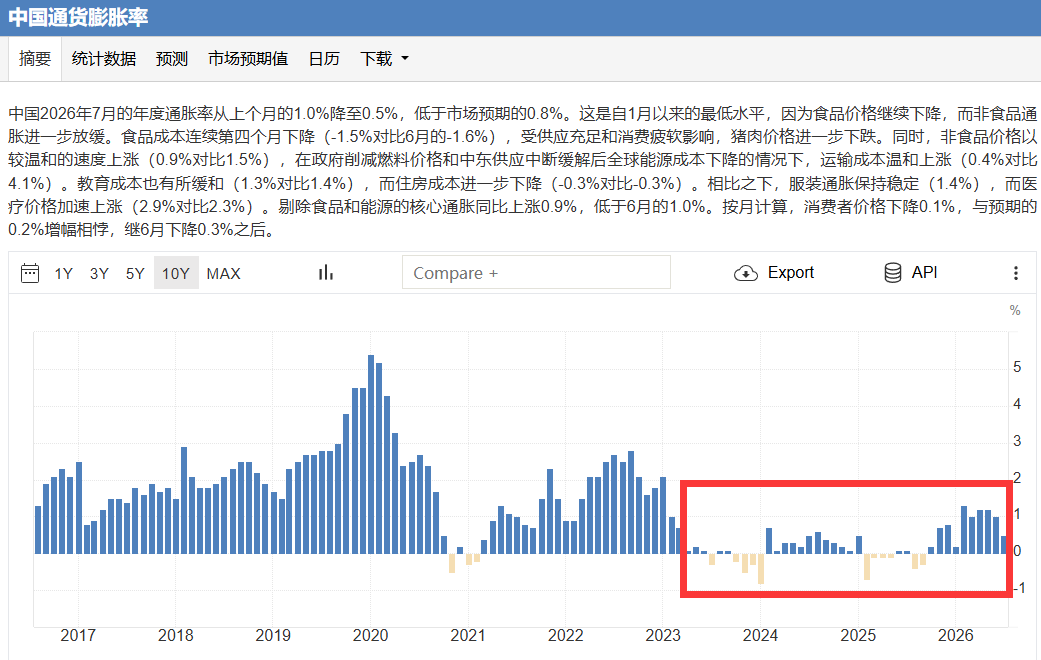Open the three-dot chart options menu

click(1015, 273)
